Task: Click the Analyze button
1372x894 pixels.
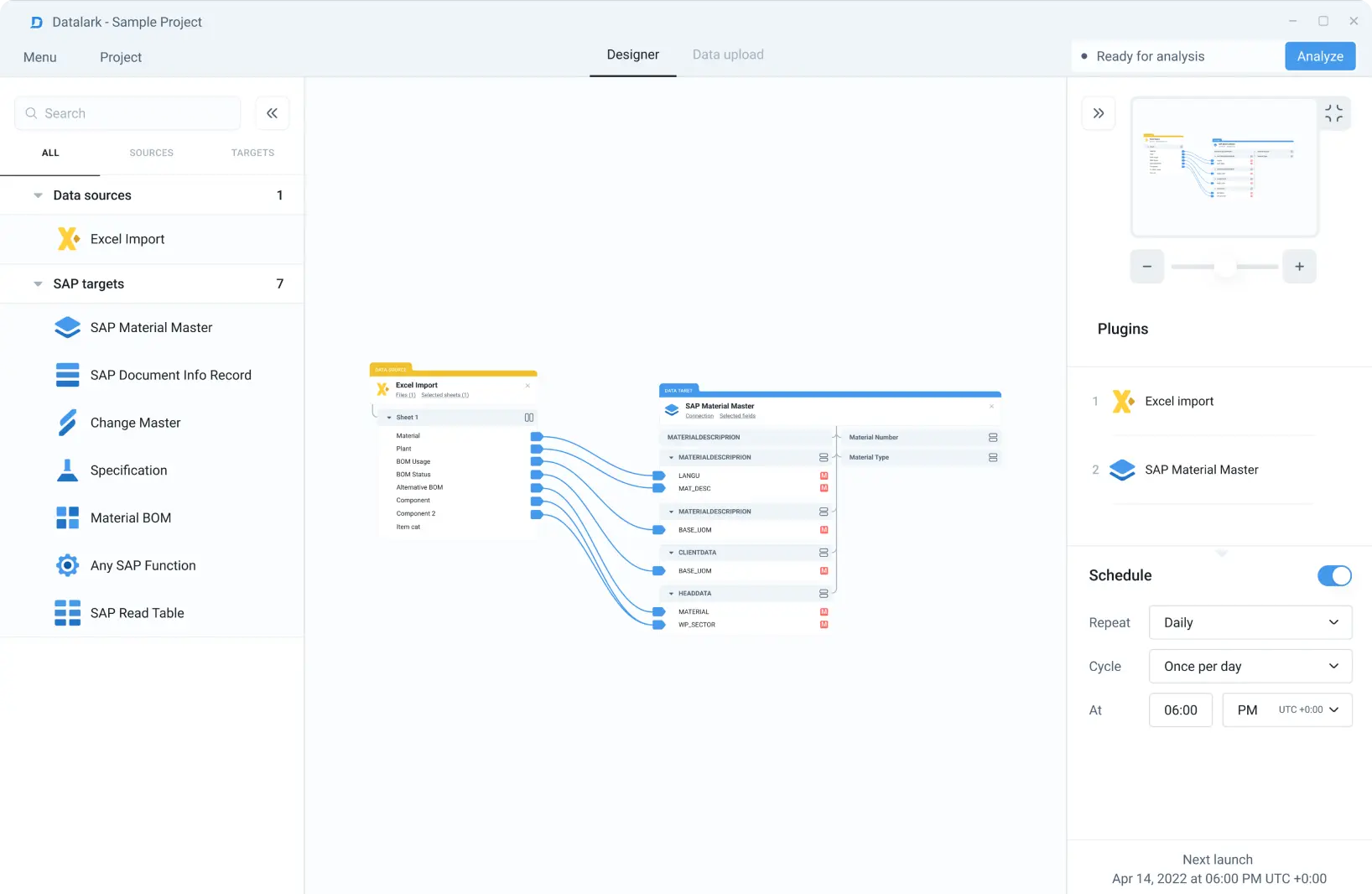Action: (1320, 56)
